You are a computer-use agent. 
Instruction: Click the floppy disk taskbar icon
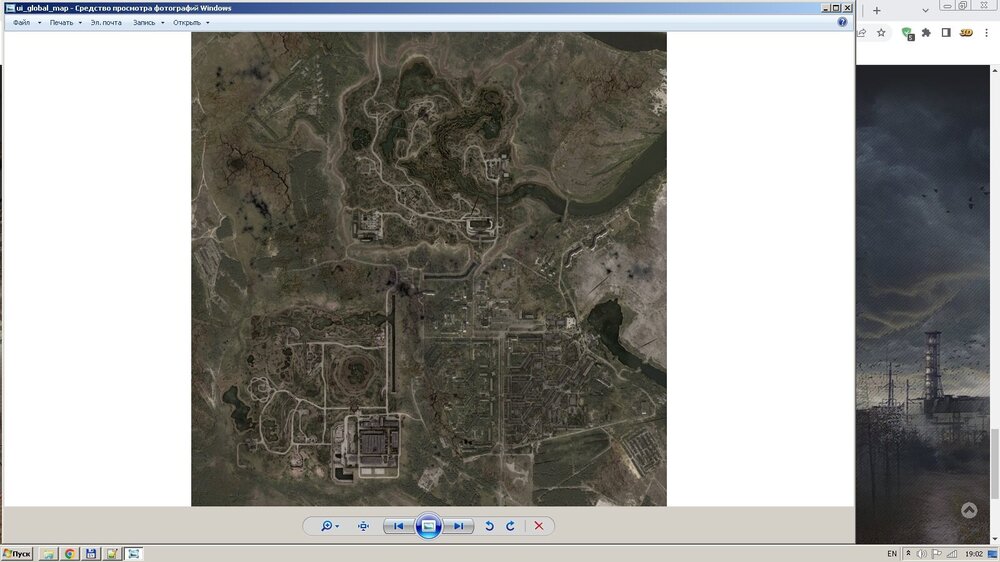pos(91,554)
